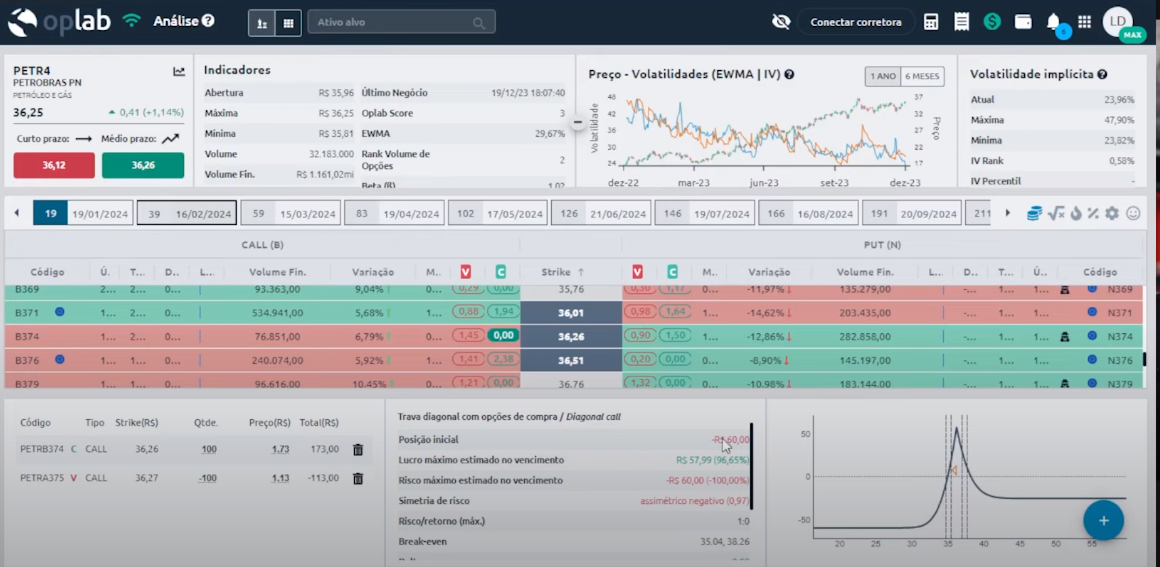Image resolution: width=1160 pixels, height=567 pixels.
Task: Click the flame icon above options table
Action: pos(1076,213)
